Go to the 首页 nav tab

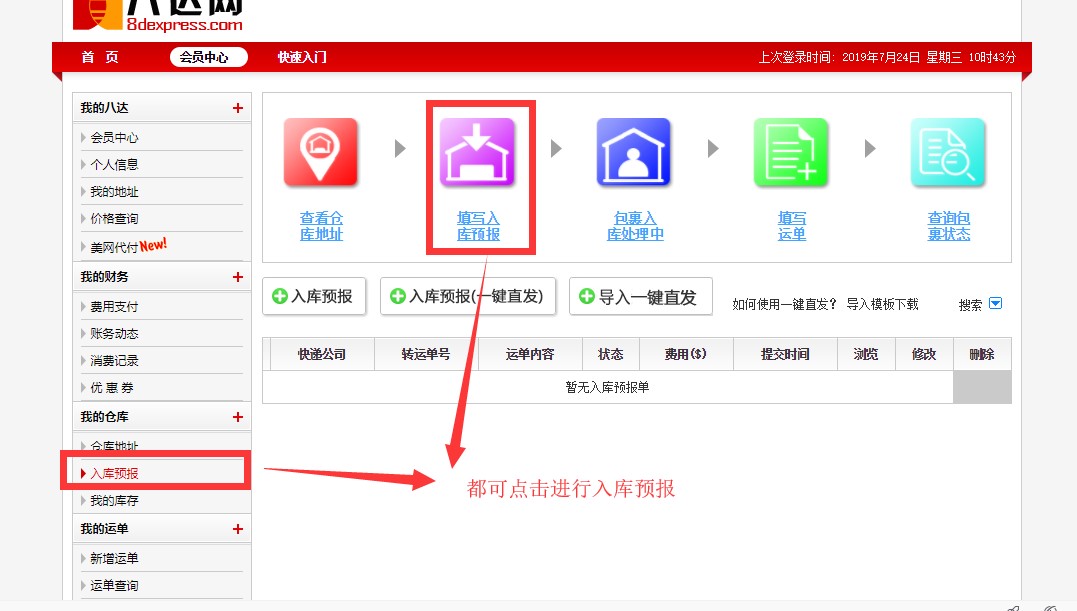pos(100,57)
